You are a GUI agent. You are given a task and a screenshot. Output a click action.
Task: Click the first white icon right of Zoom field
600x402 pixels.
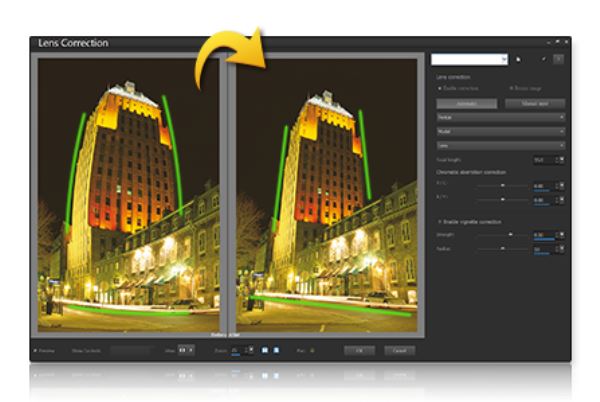click(x=264, y=351)
